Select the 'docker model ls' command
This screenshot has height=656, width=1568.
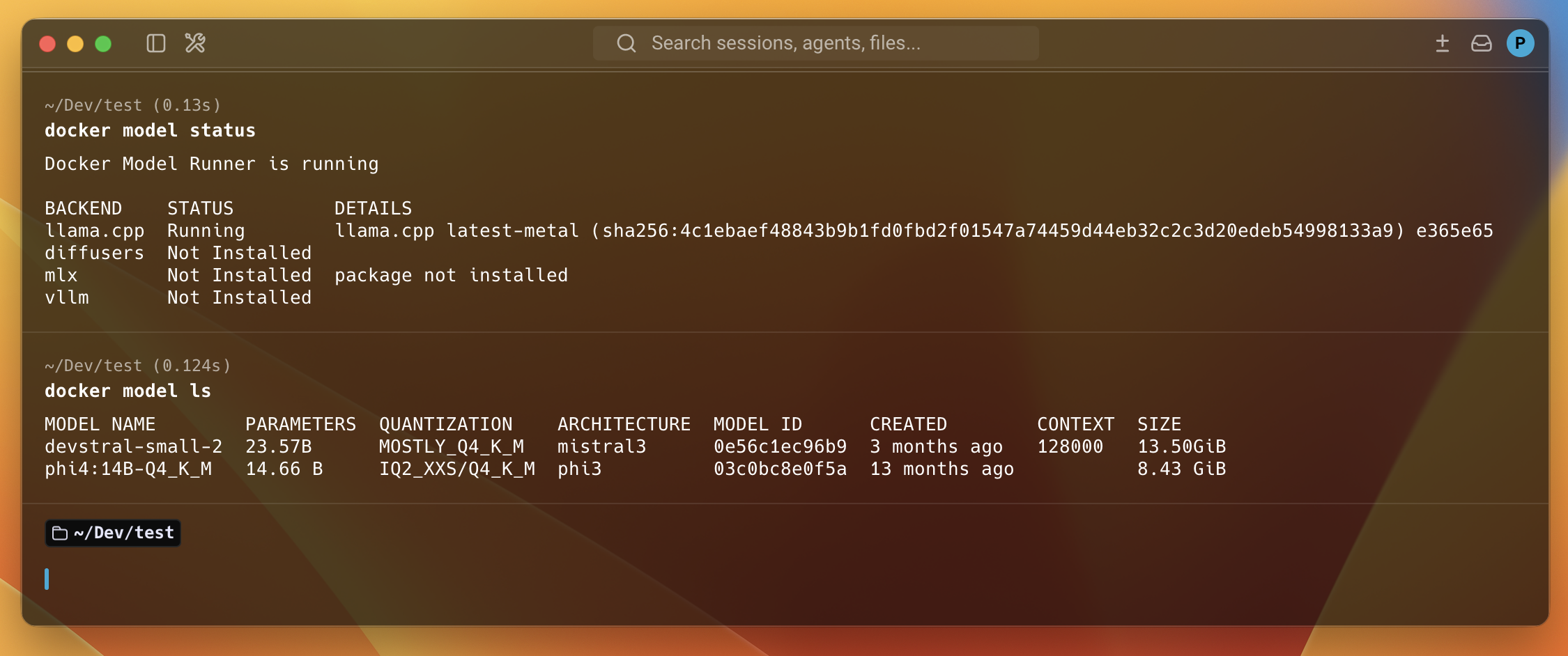click(128, 391)
